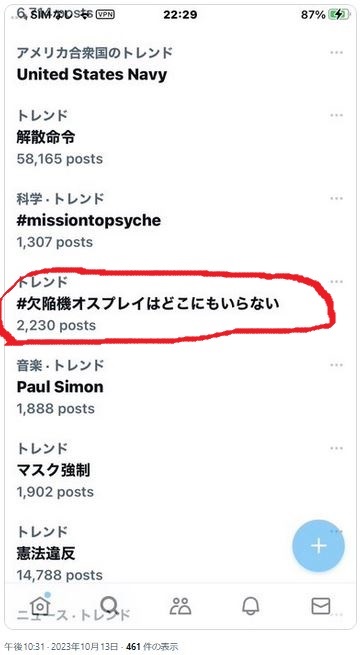This screenshot has height=655, width=362.
Task: Open the Search magnifier icon
Action: [x=110, y=605]
